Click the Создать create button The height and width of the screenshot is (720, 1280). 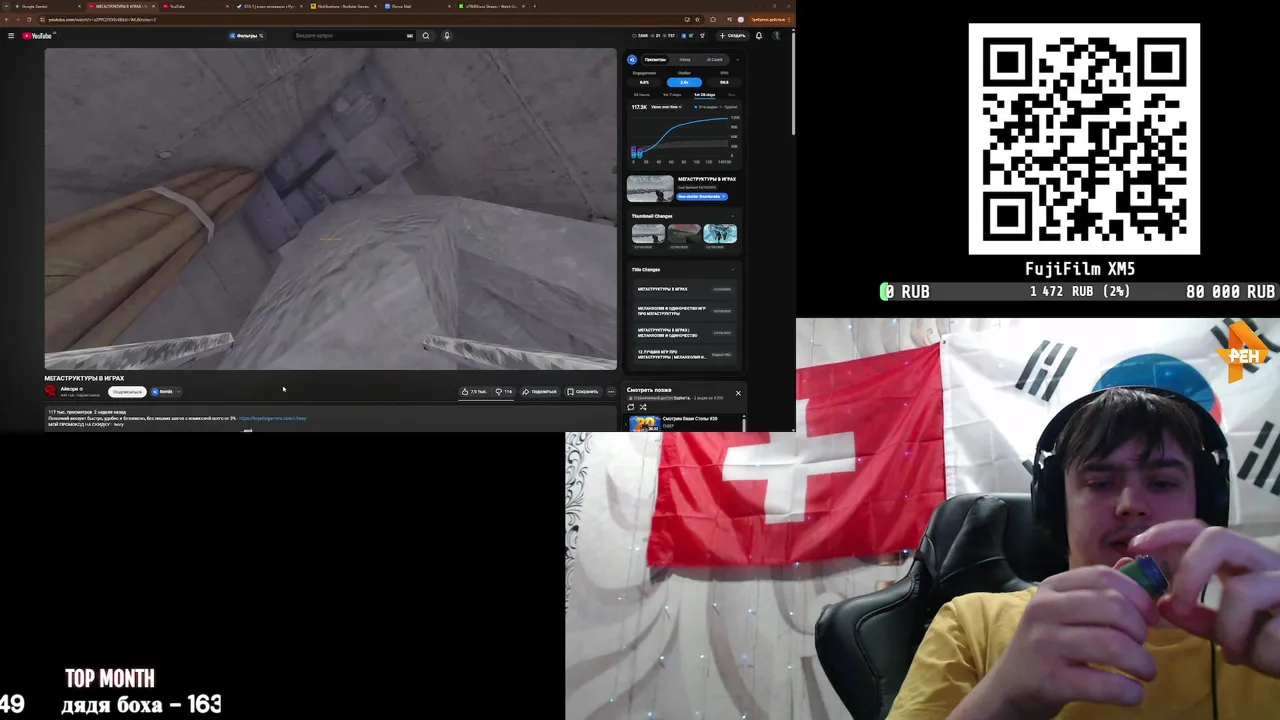[x=733, y=36]
